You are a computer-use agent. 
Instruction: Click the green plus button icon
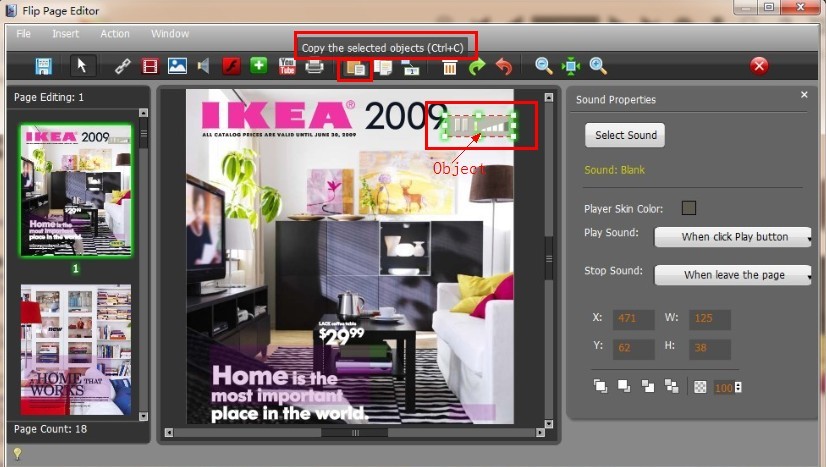click(x=259, y=66)
